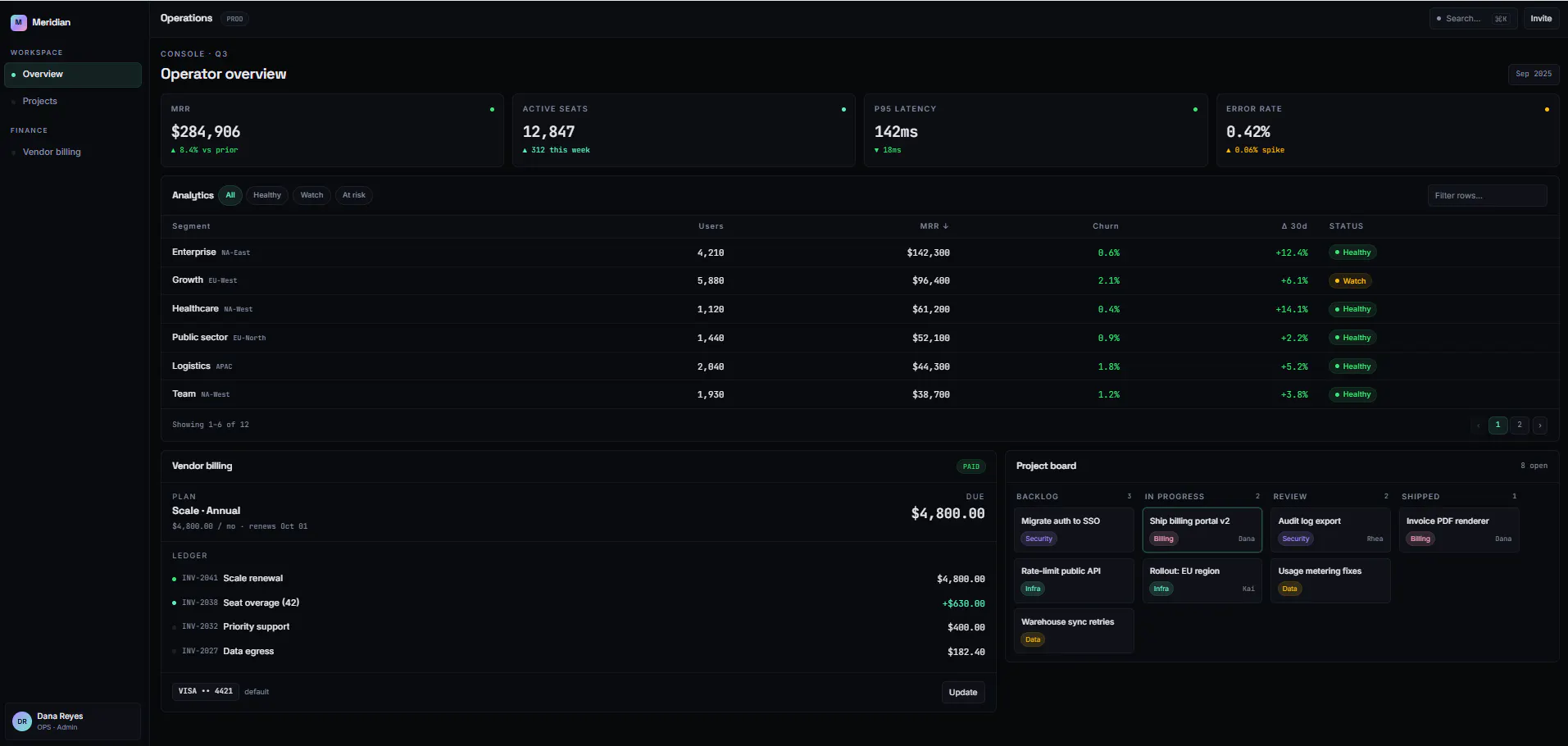Click the Filter rows input

(x=1487, y=196)
